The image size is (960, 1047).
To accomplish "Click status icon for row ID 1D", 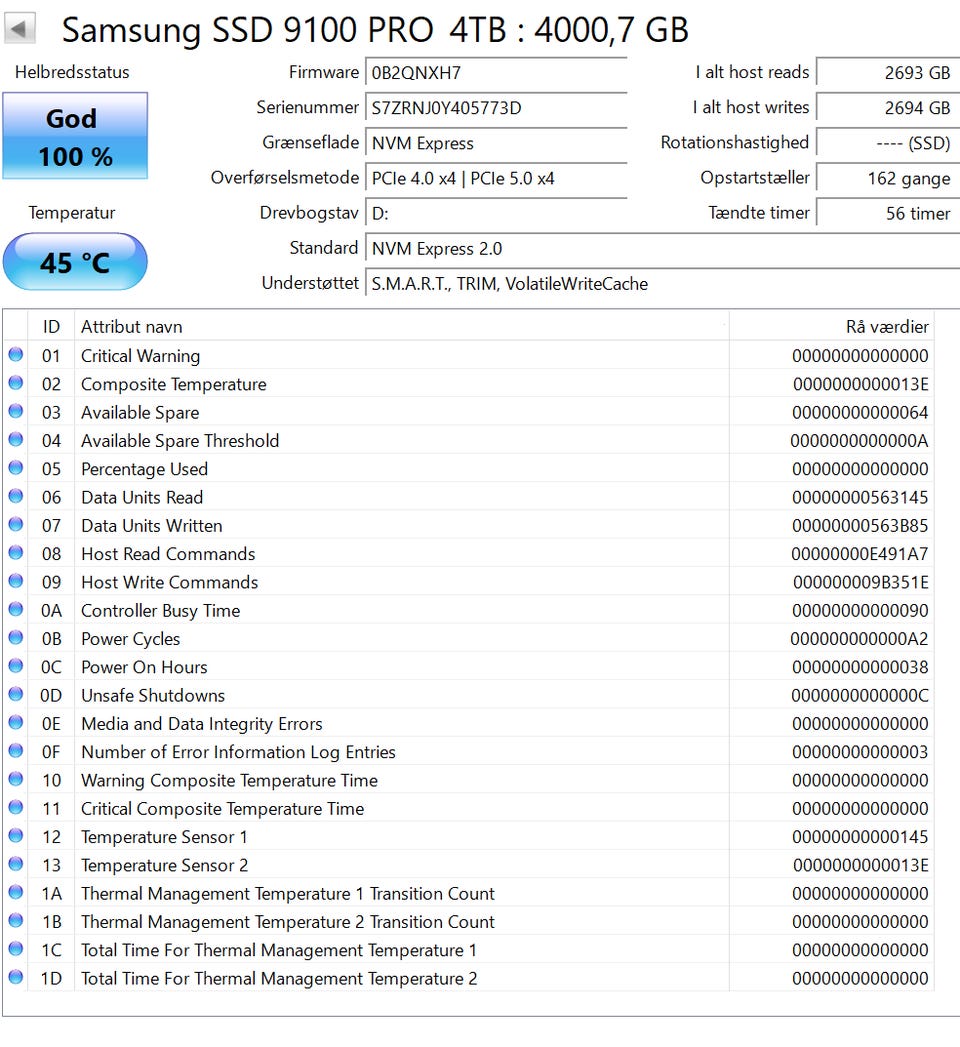I will 15,977.
